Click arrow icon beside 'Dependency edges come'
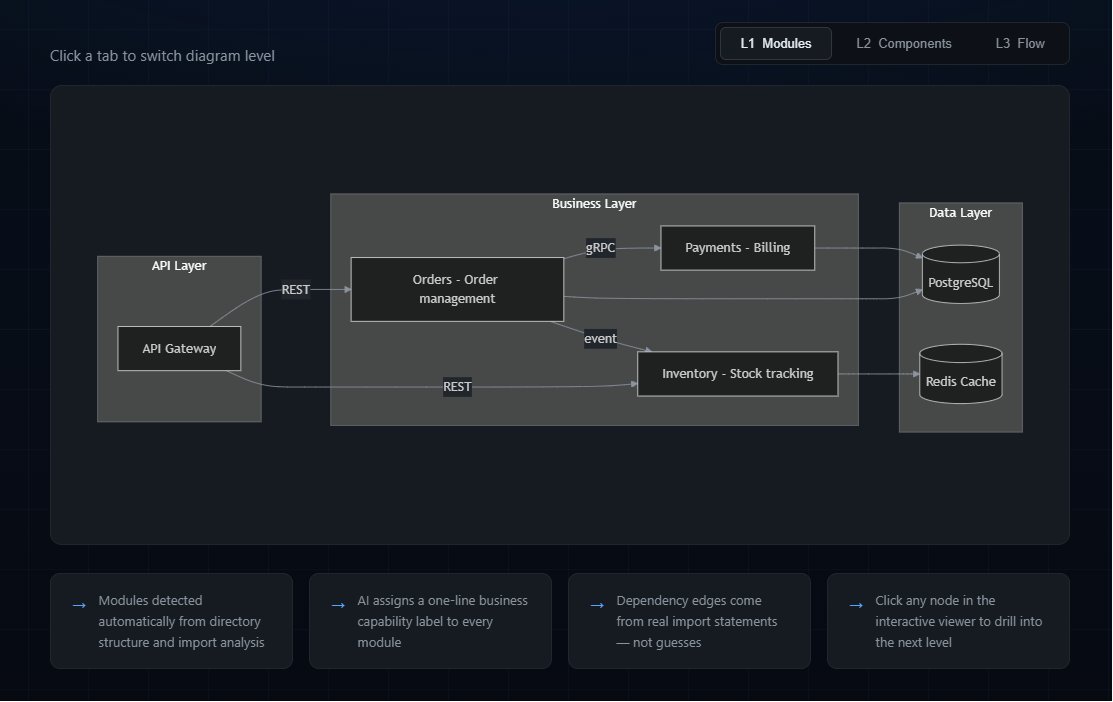 (x=597, y=605)
